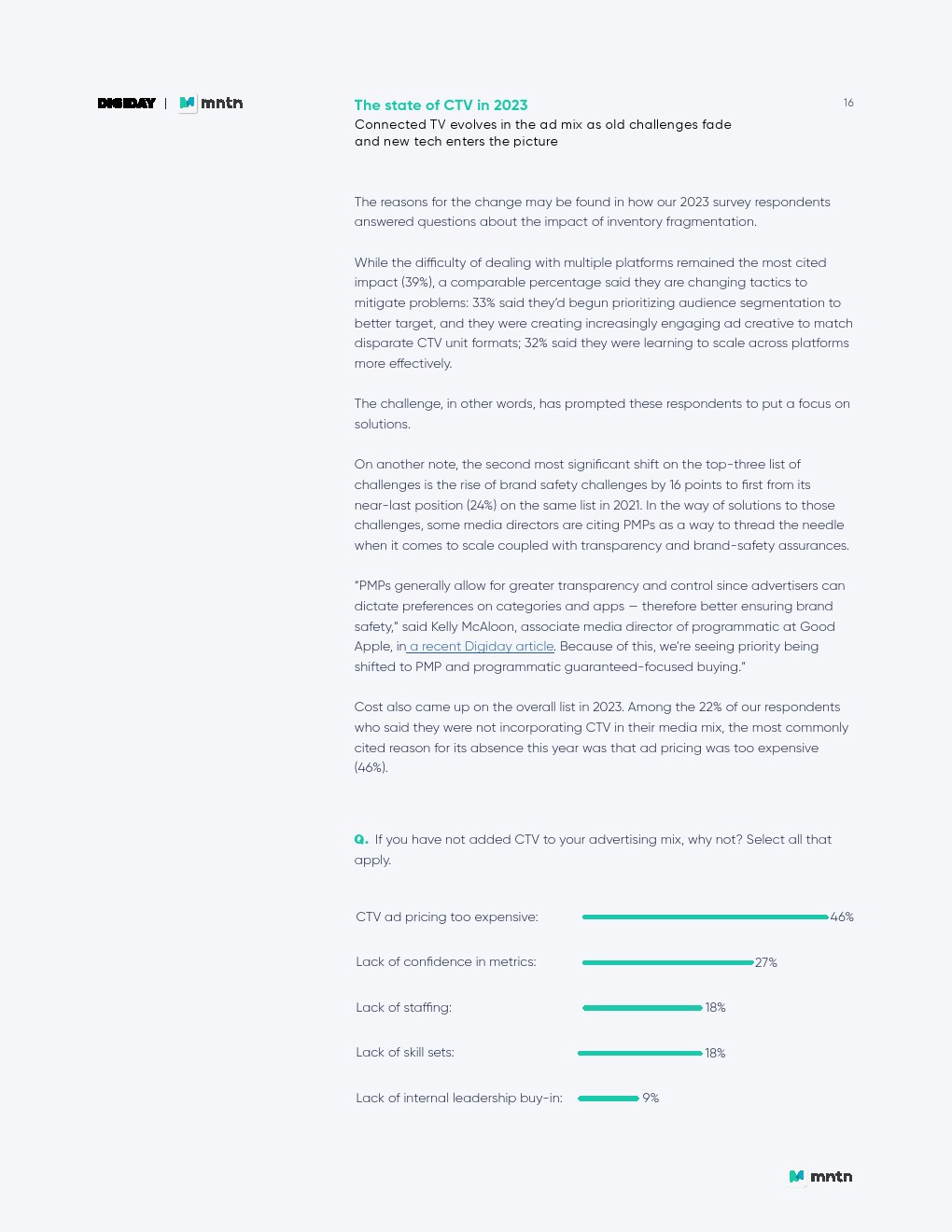952x1232 pixels.
Task: Click the Lack of staffing bar
Action: [x=642, y=1008]
